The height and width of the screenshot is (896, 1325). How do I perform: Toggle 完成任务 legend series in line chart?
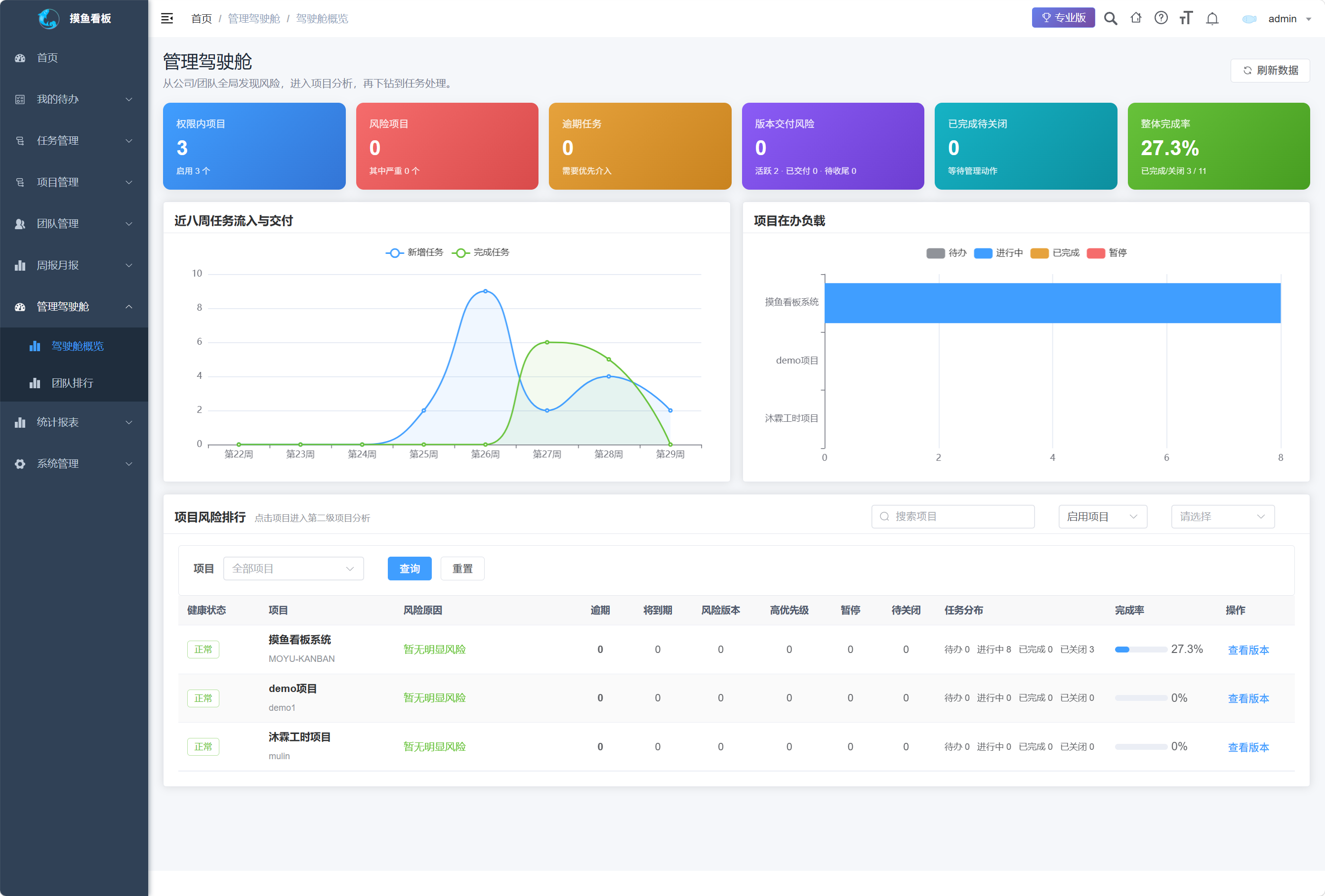point(481,252)
